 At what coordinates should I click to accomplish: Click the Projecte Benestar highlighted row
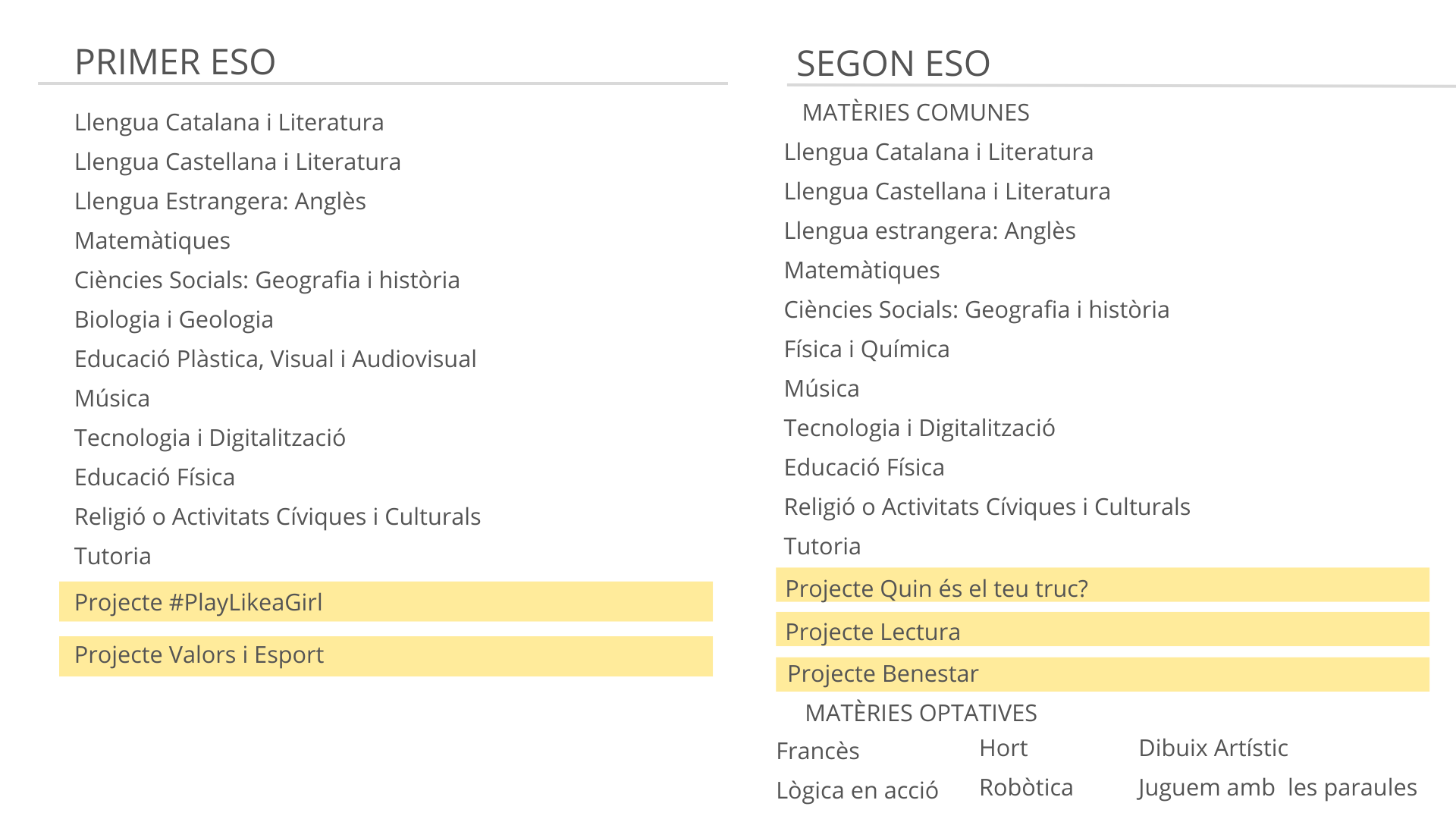click(x=1102, y=673)
